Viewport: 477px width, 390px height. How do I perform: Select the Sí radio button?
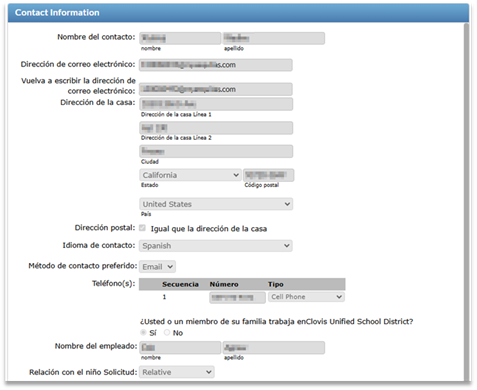tap(143, 332)
